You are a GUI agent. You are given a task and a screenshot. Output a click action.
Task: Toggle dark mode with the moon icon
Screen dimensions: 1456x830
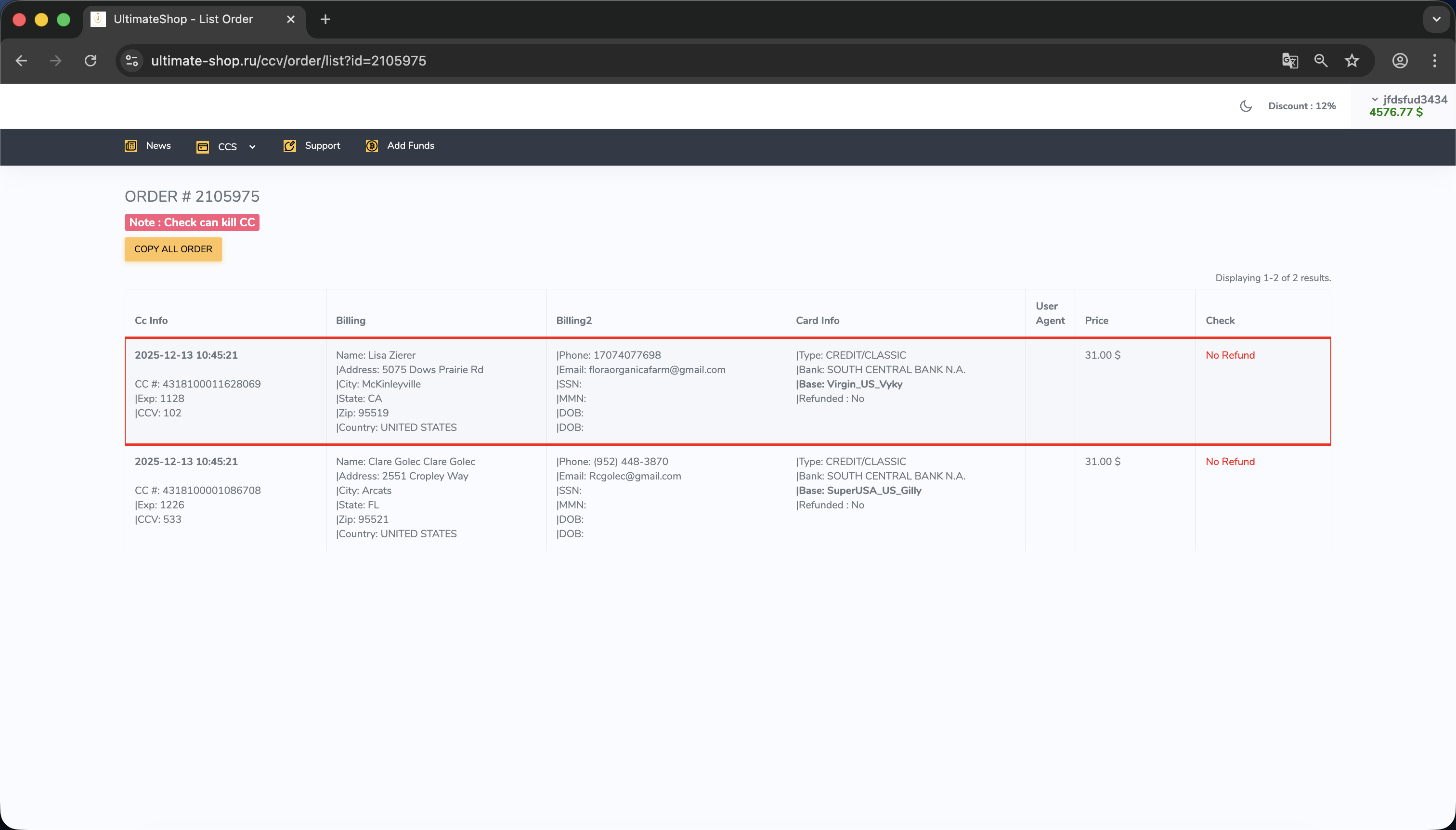tap(1246, 106)
